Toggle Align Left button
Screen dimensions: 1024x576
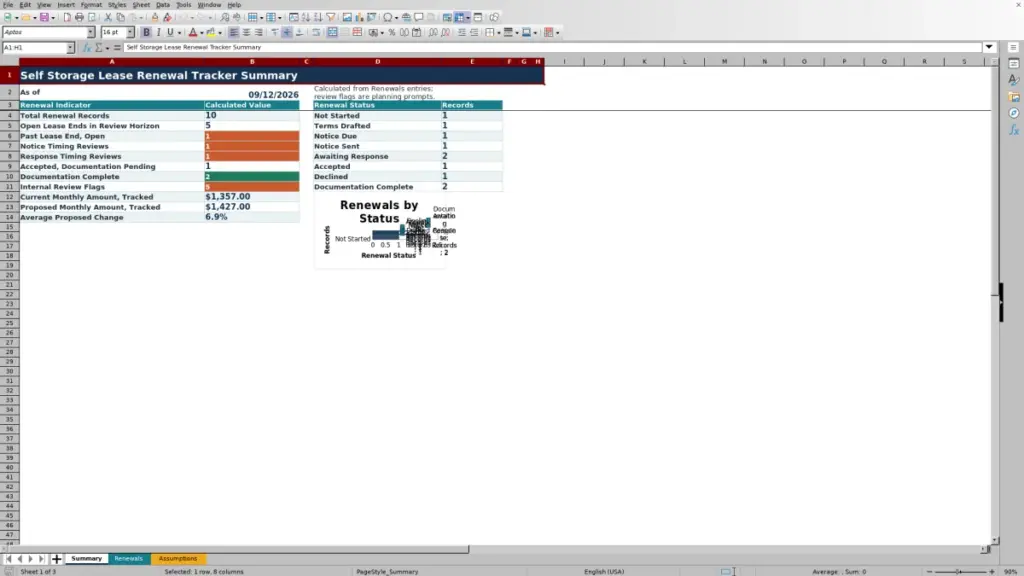233,33
